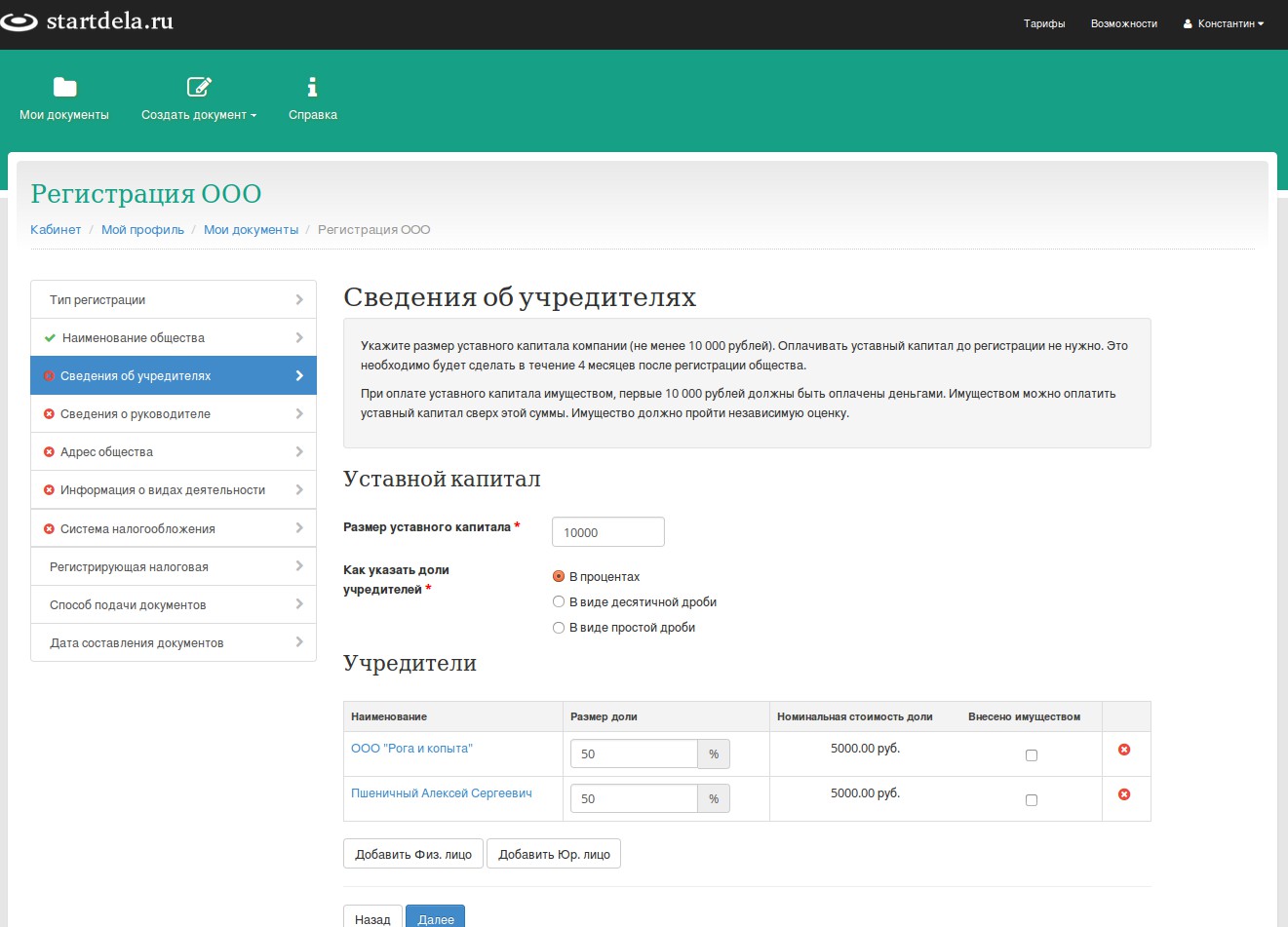The image size is (1288, 927).
Task: Click red error icon beside Система налогообложения
Action: coord(49,529)
